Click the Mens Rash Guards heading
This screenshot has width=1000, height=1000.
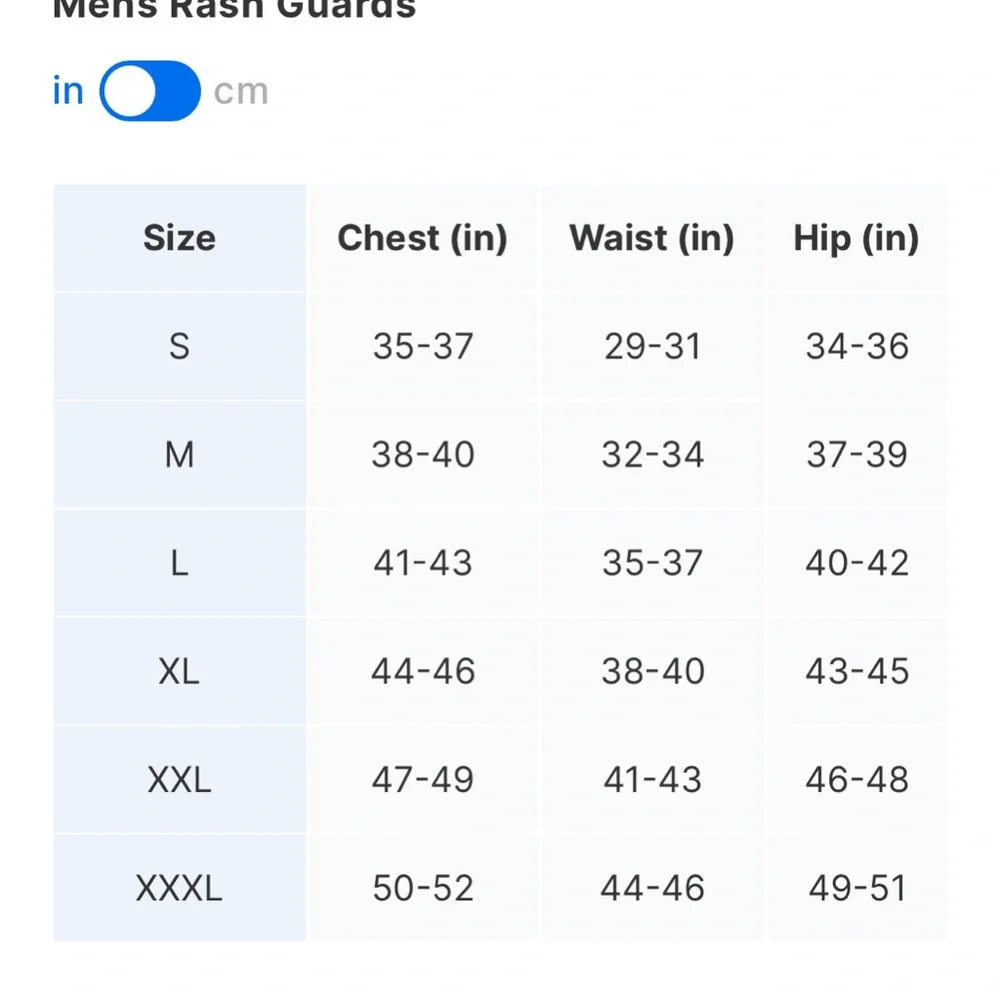pos(234,9)
